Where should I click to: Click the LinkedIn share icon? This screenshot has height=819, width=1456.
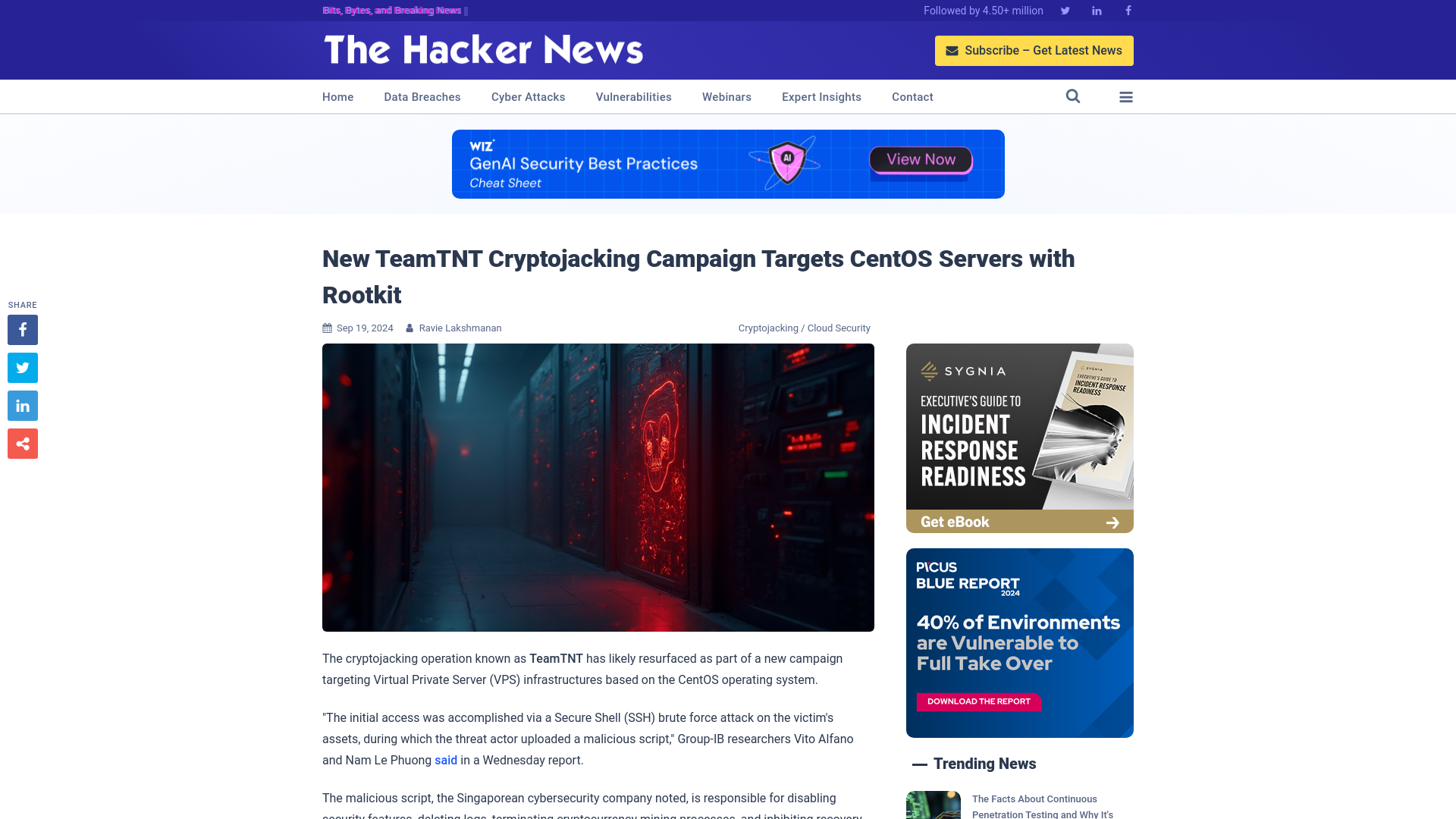coord(22,405)
